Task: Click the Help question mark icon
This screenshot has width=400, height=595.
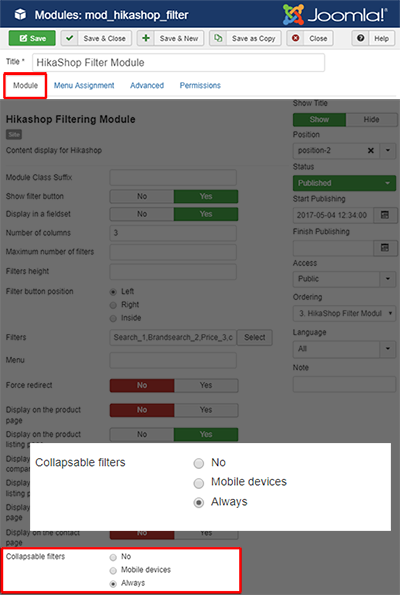Action: point(361,38)
